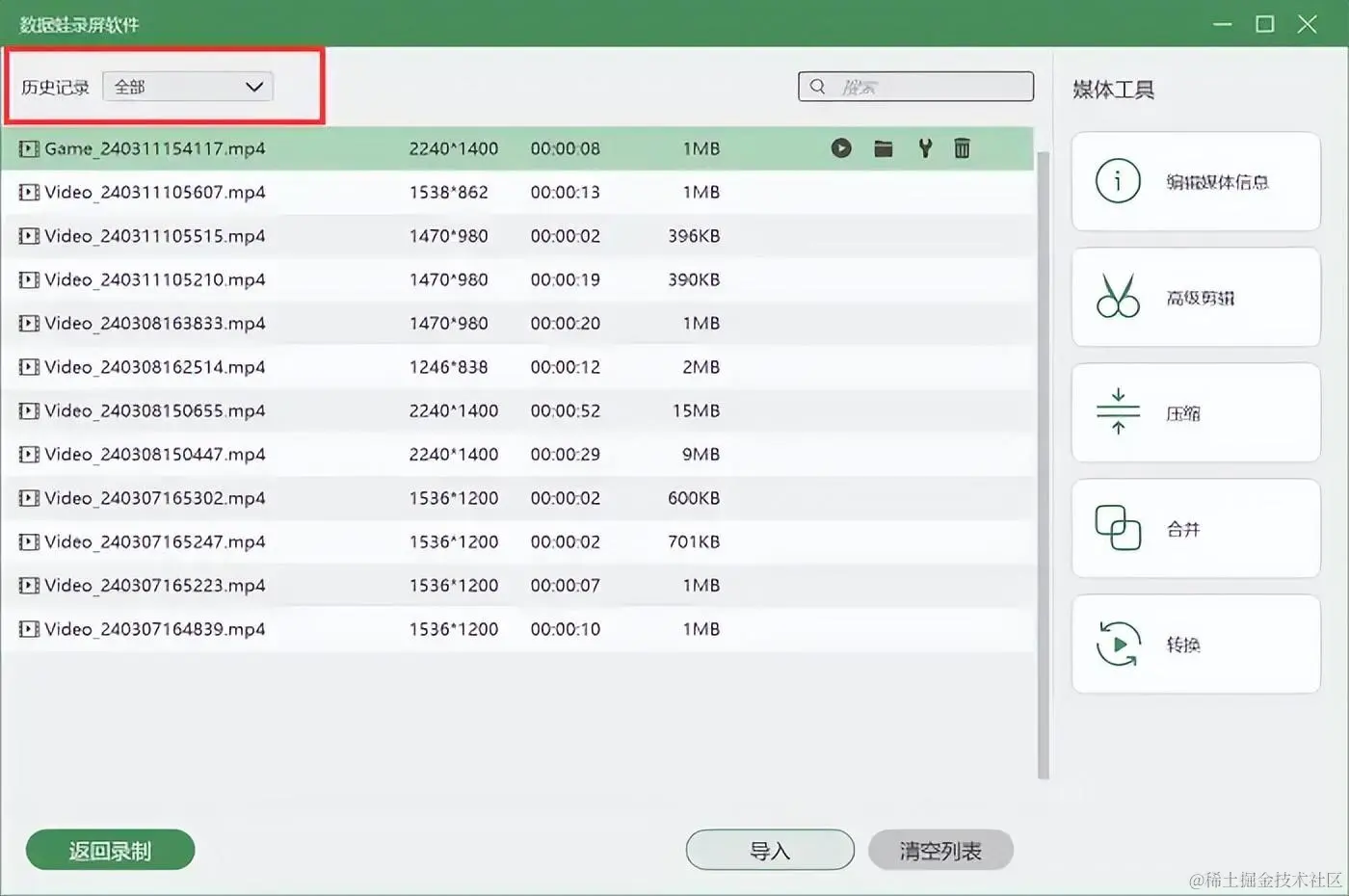The height and width of the screenshot is (896, 1349).
Task: Focus the 搜索 search input field
Action: (915, 87)
